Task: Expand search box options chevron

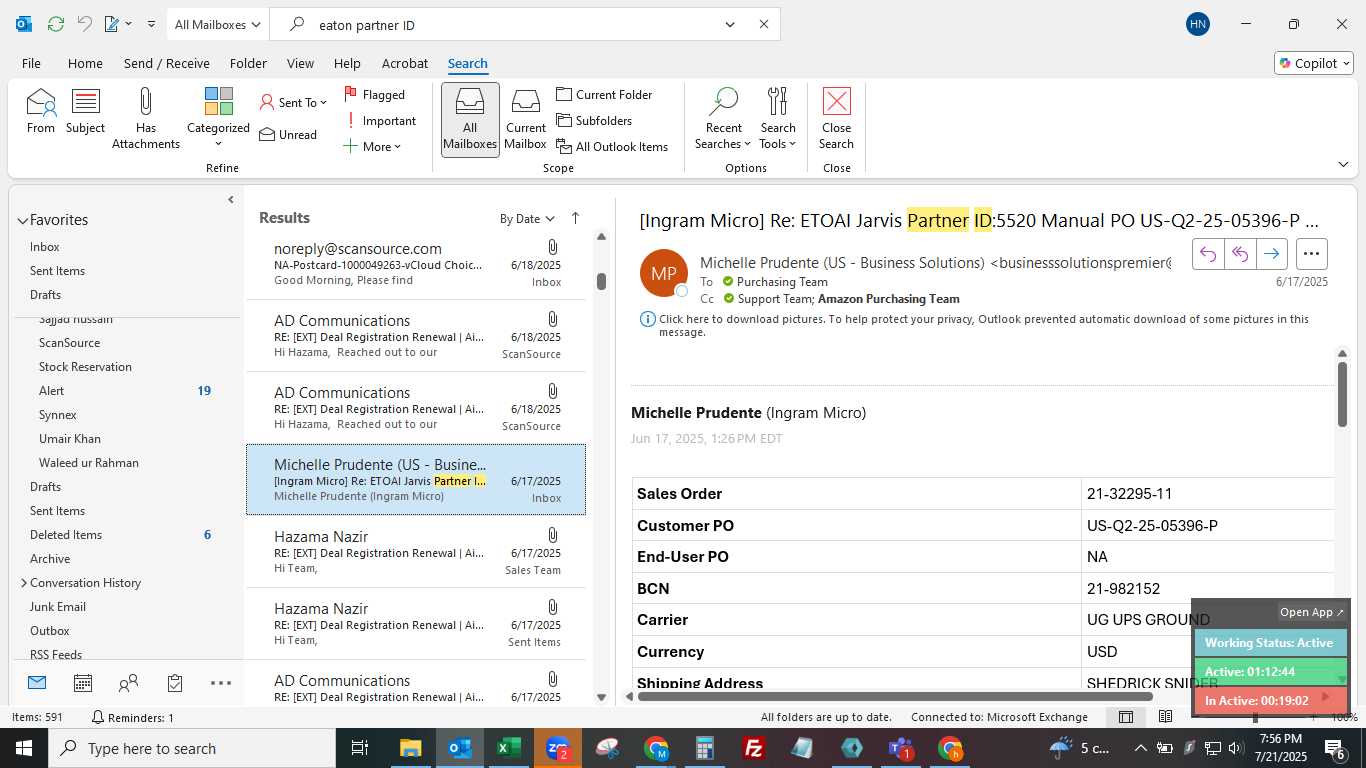Action: tap(730, 24)
